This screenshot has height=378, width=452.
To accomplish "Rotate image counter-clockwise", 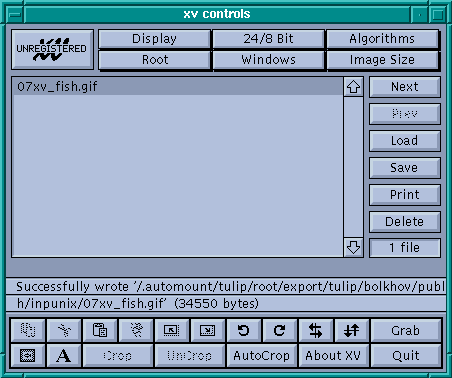I will (244, 330).
